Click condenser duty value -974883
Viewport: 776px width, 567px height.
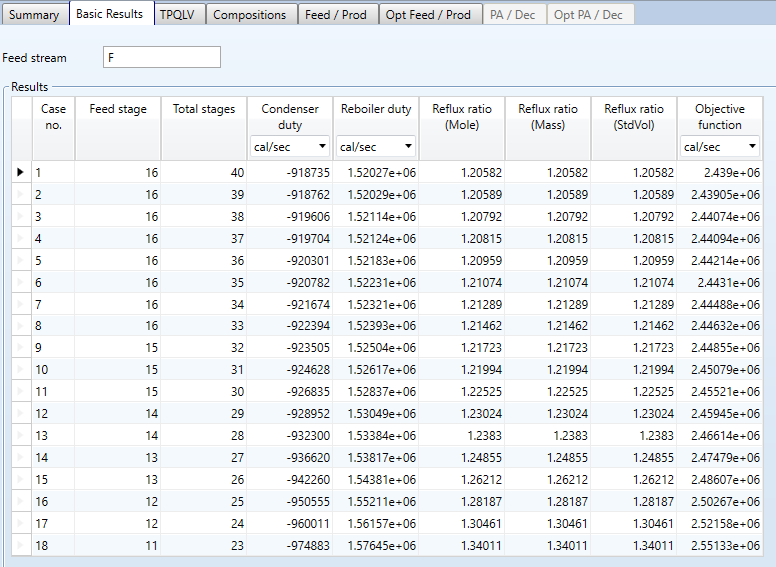290,545
